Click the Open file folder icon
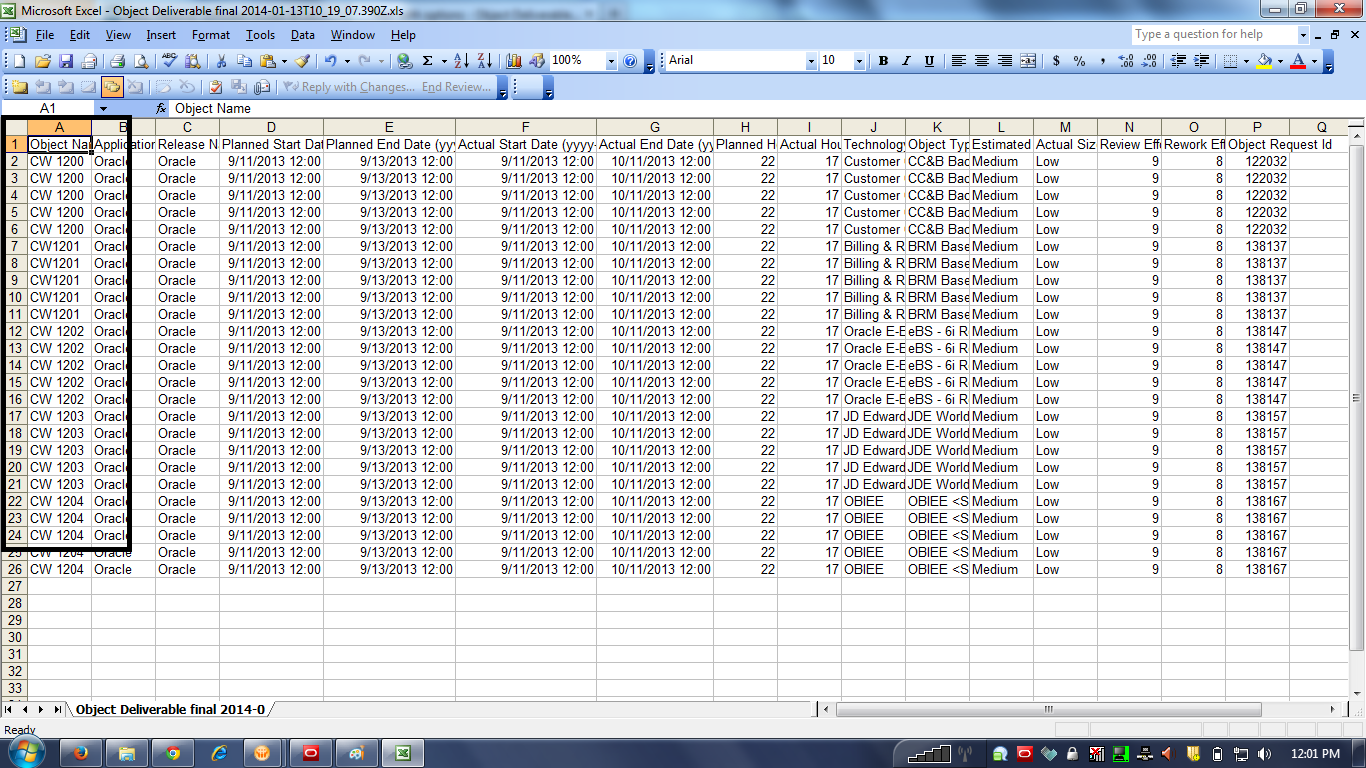This screenshot has height=768, width=1366. pyautogui.click(x=43, y=61)
